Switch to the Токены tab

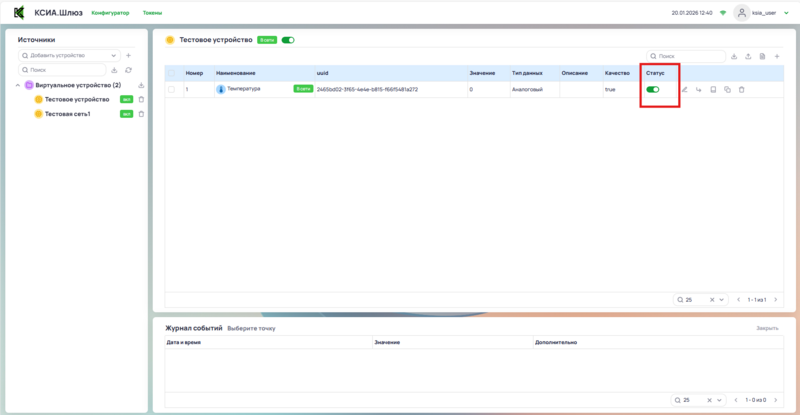click(153, 13)
